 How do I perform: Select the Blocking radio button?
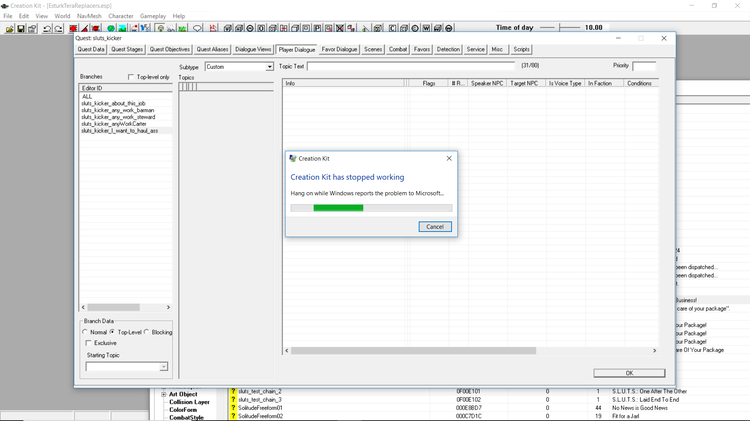(147, 332)
